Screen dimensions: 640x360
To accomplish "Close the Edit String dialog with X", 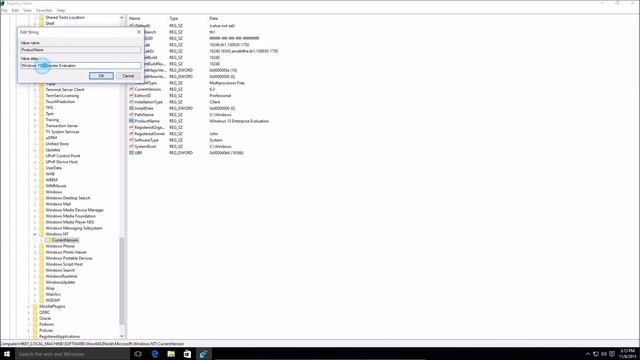I will pyautogui.click(x=139, y=32).
